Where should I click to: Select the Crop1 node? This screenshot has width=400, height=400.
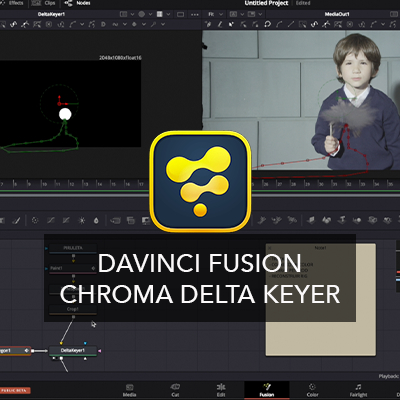(73, 309)
